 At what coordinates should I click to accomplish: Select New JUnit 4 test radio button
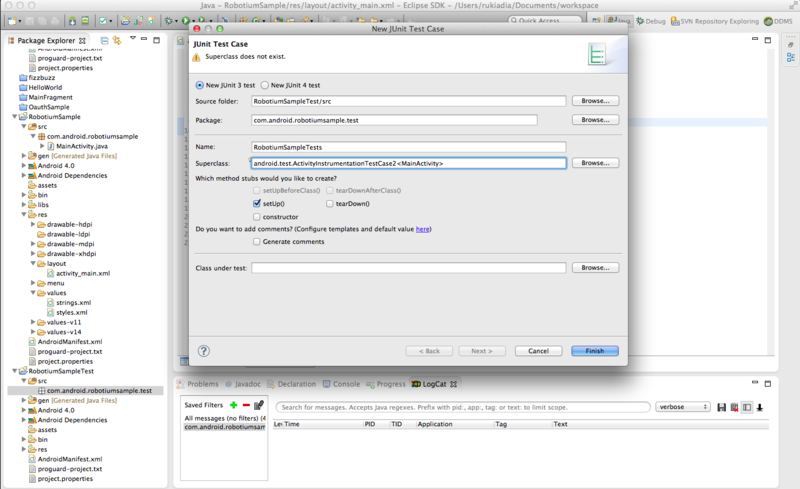click(x=265, y=85)
